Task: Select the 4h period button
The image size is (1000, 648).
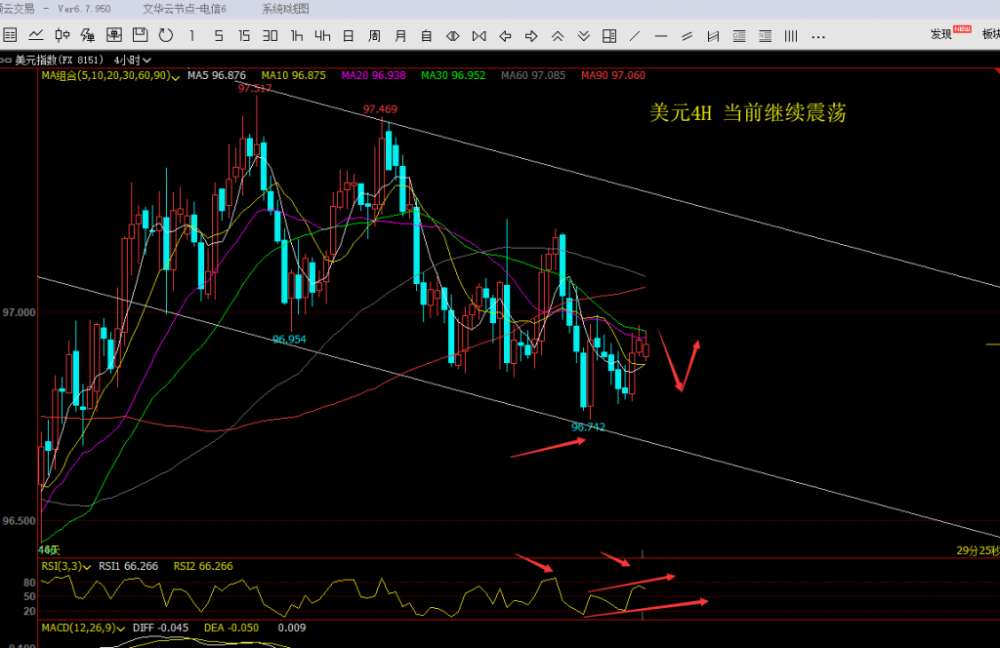Action: click(x=322, y=36)
